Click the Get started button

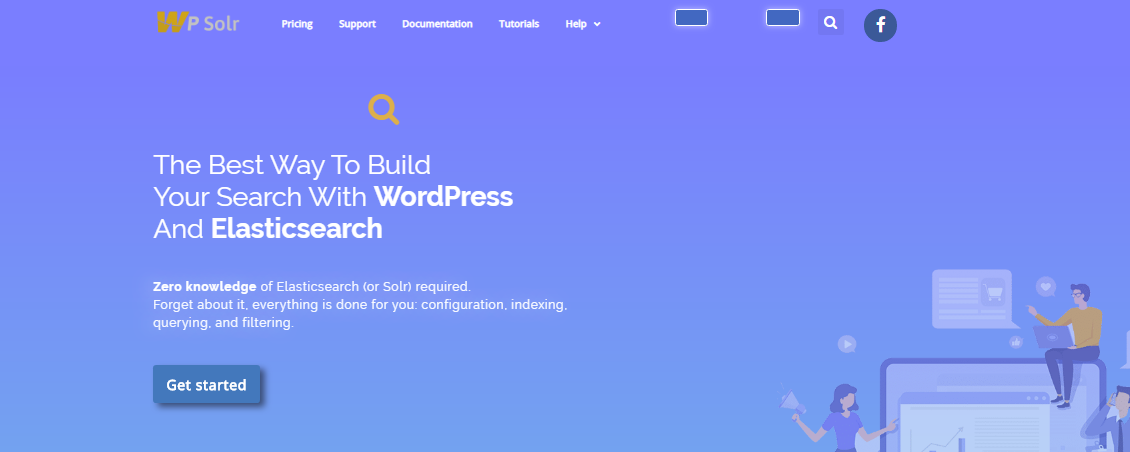(206, 384)
